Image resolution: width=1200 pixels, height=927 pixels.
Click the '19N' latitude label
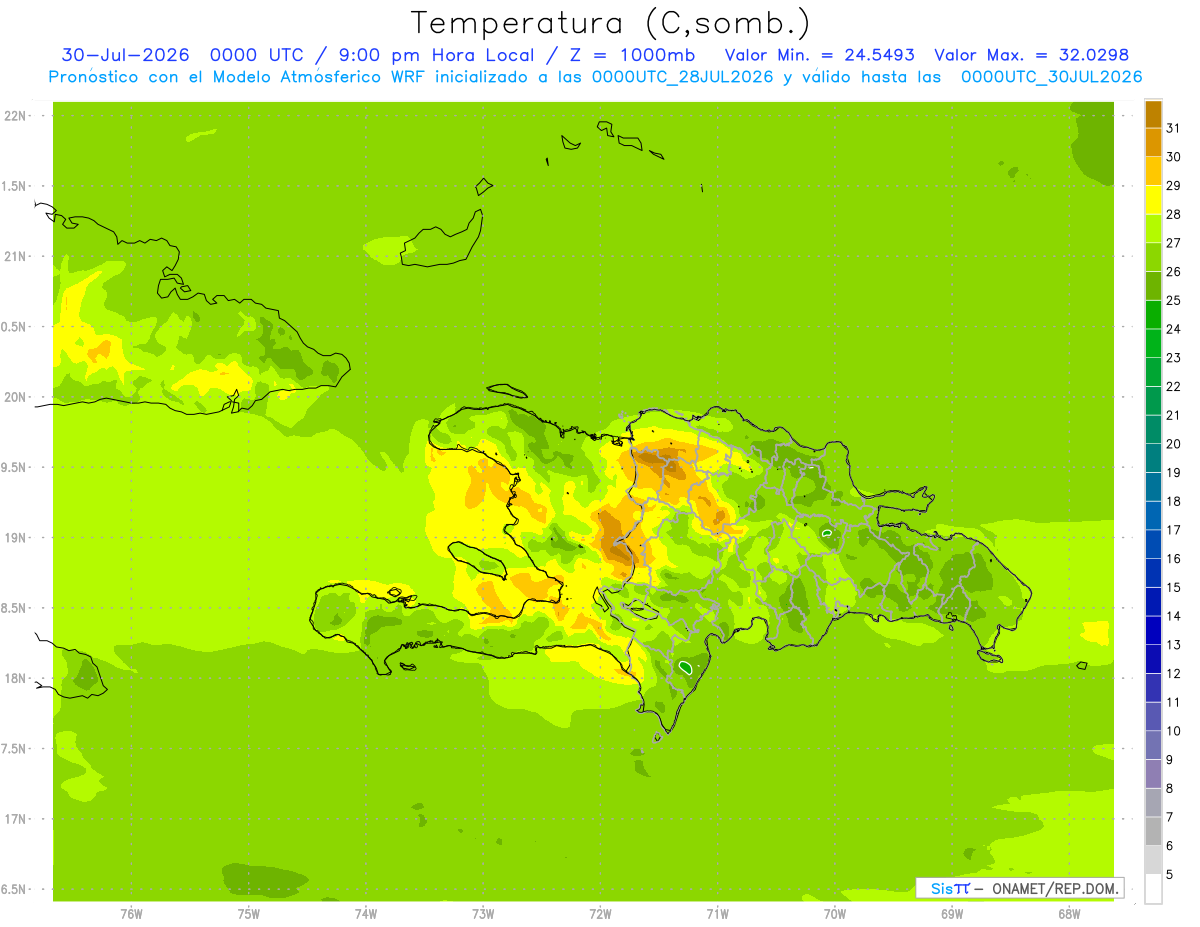(15, 538)
